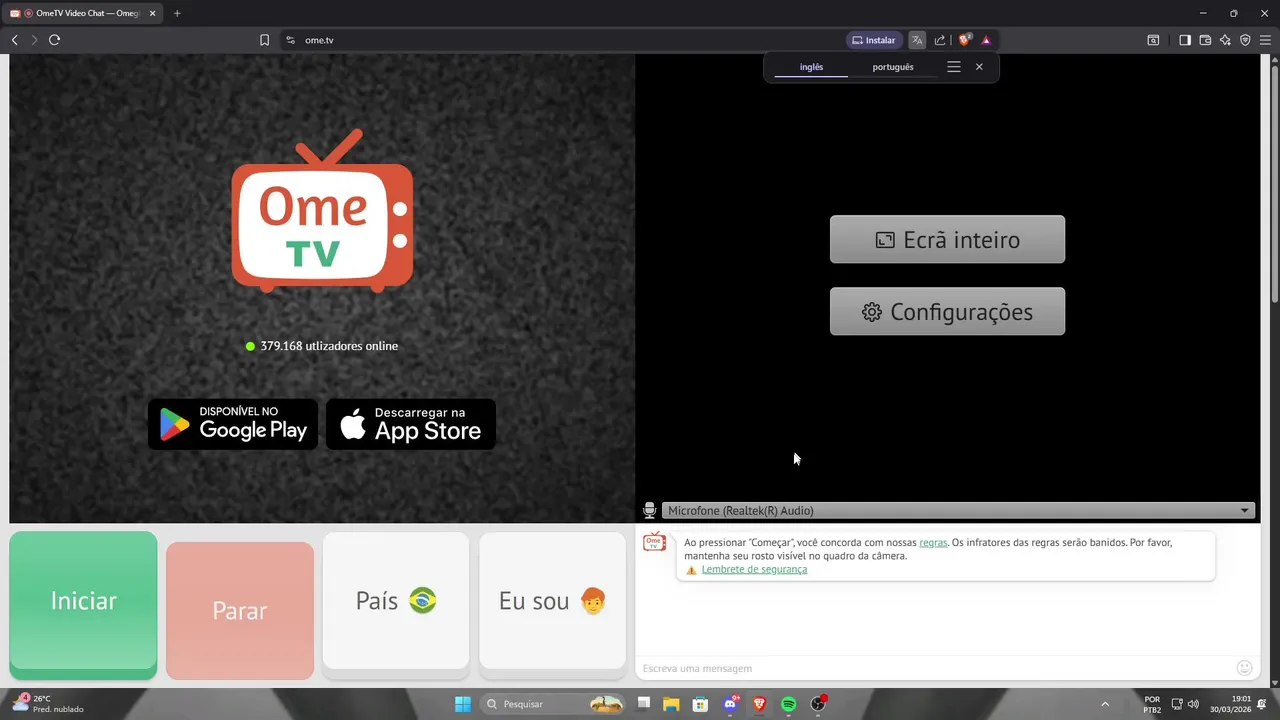Click the Ecrã inteiro button

click(x=947, y=240)
